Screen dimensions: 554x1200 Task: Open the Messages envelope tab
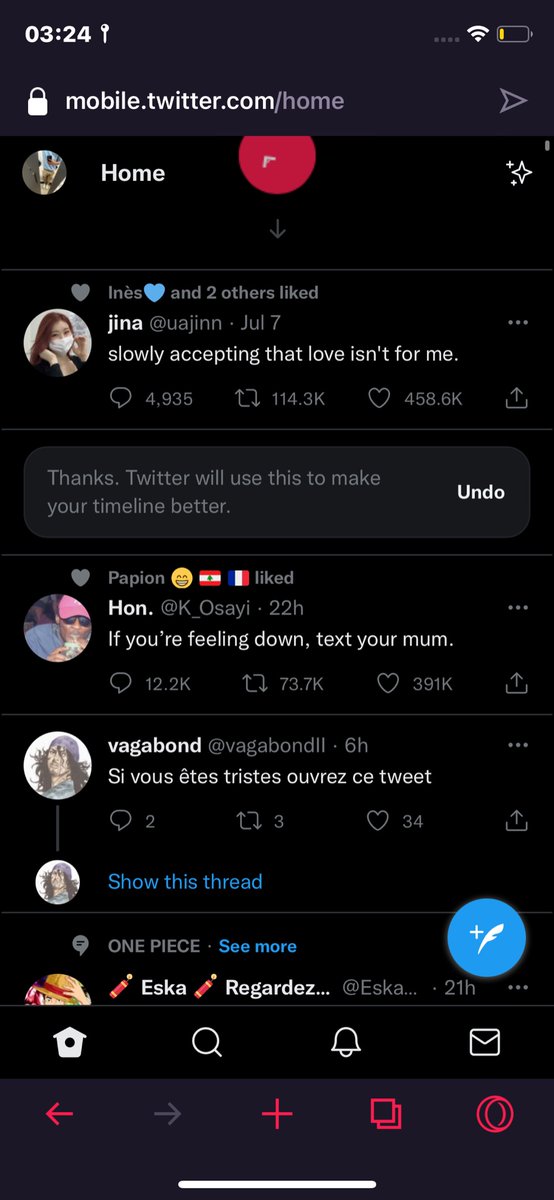point(485,1043)
